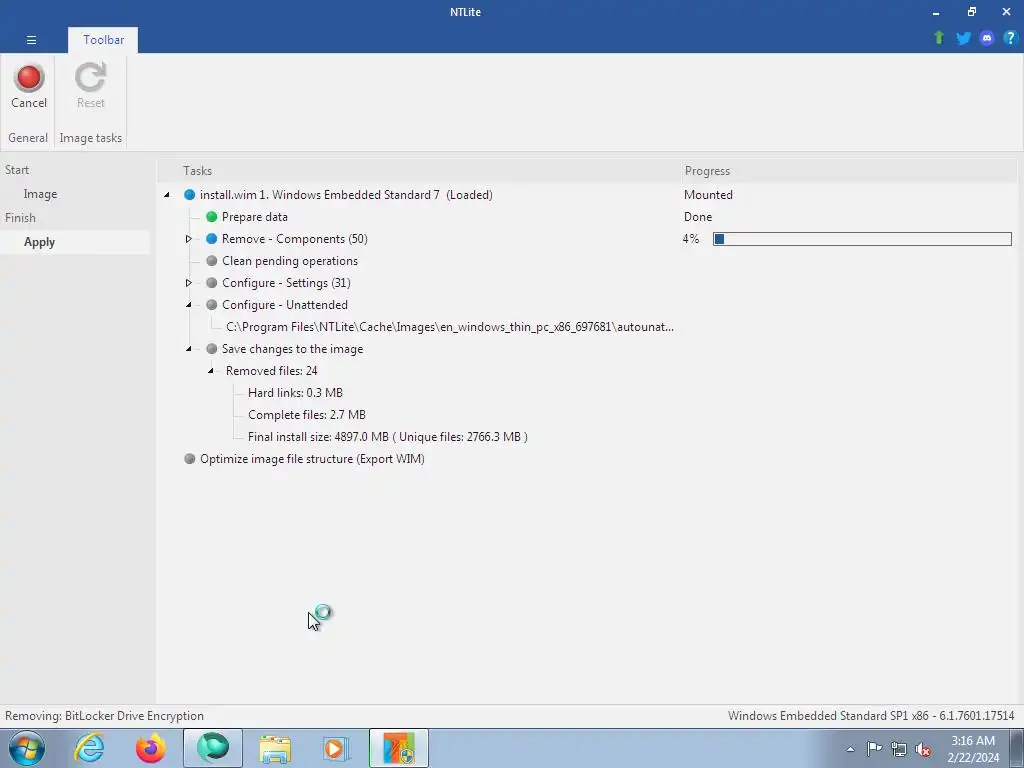This screenshot has width=1024, height=768.
Task: Expand the Remove - Components (50) node
Action: click(189, 239)
